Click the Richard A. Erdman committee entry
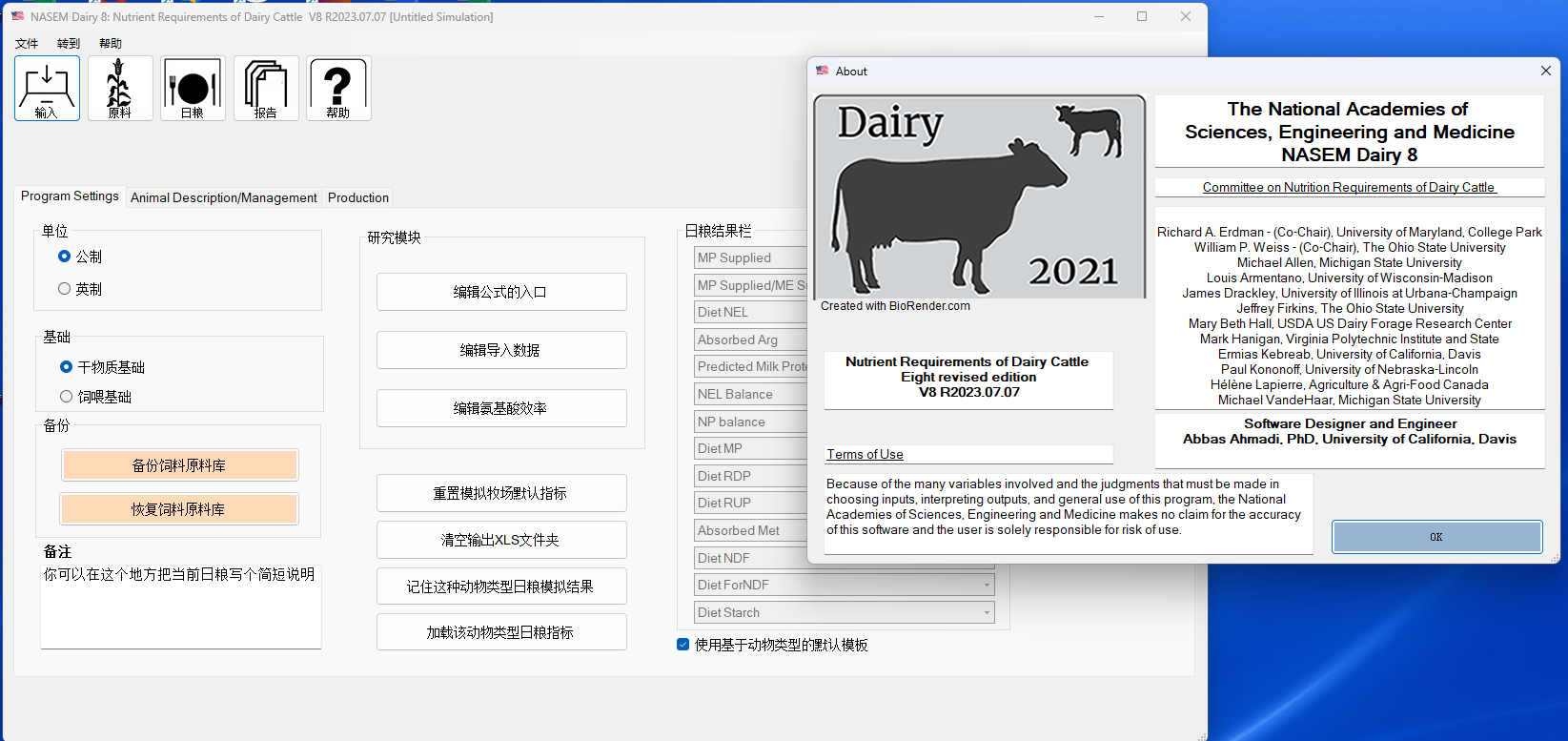The width and height of the screenshot is (1568, 741). point(1350,232)
